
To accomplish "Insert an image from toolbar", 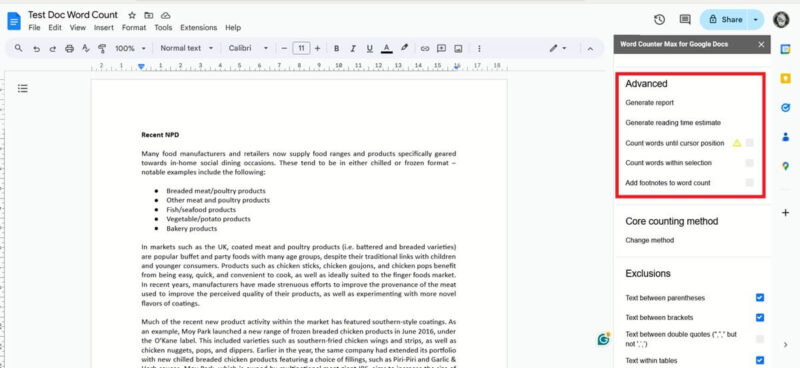I will pyautogui.click(x=458, y=48).
